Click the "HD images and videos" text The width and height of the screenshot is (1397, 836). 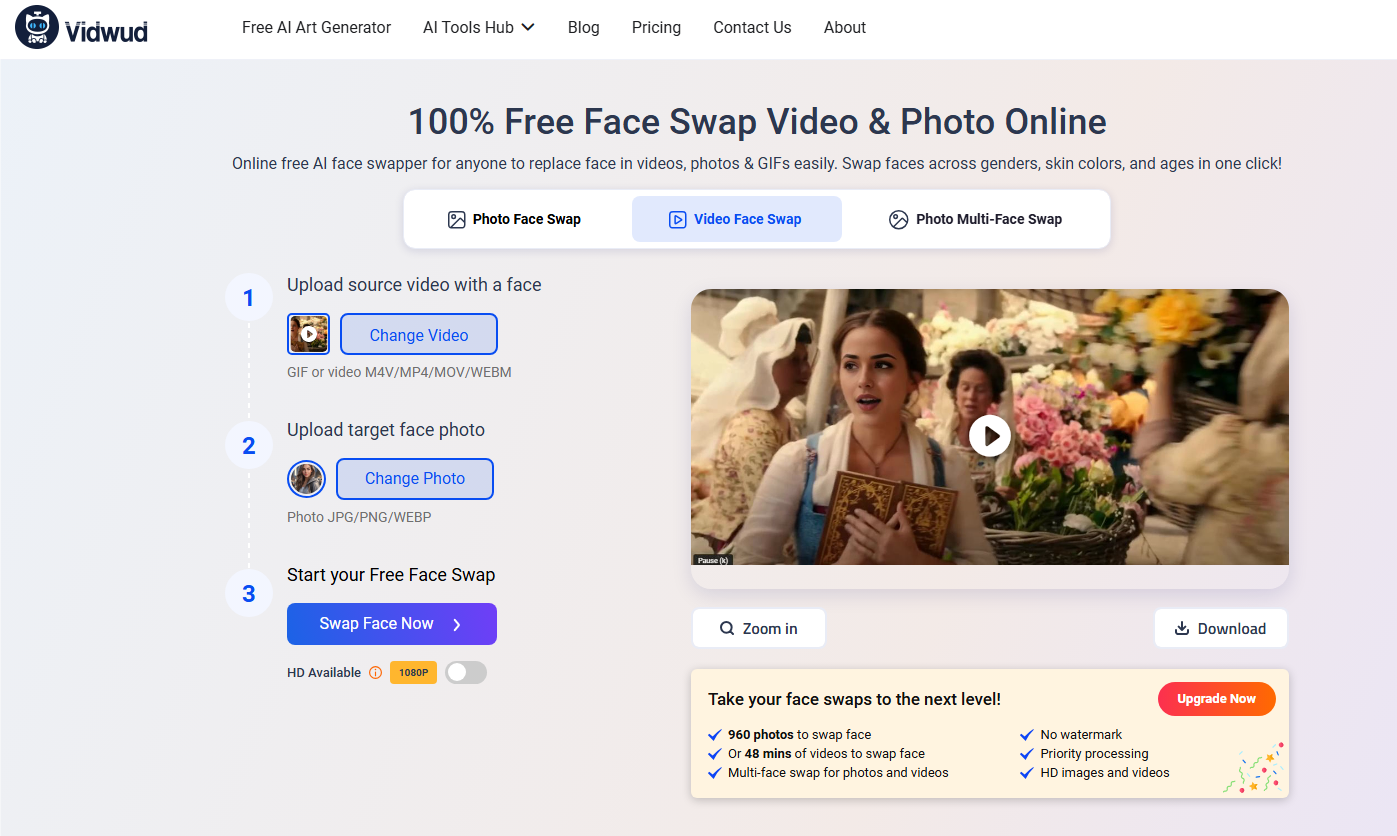click(1105, 773)
